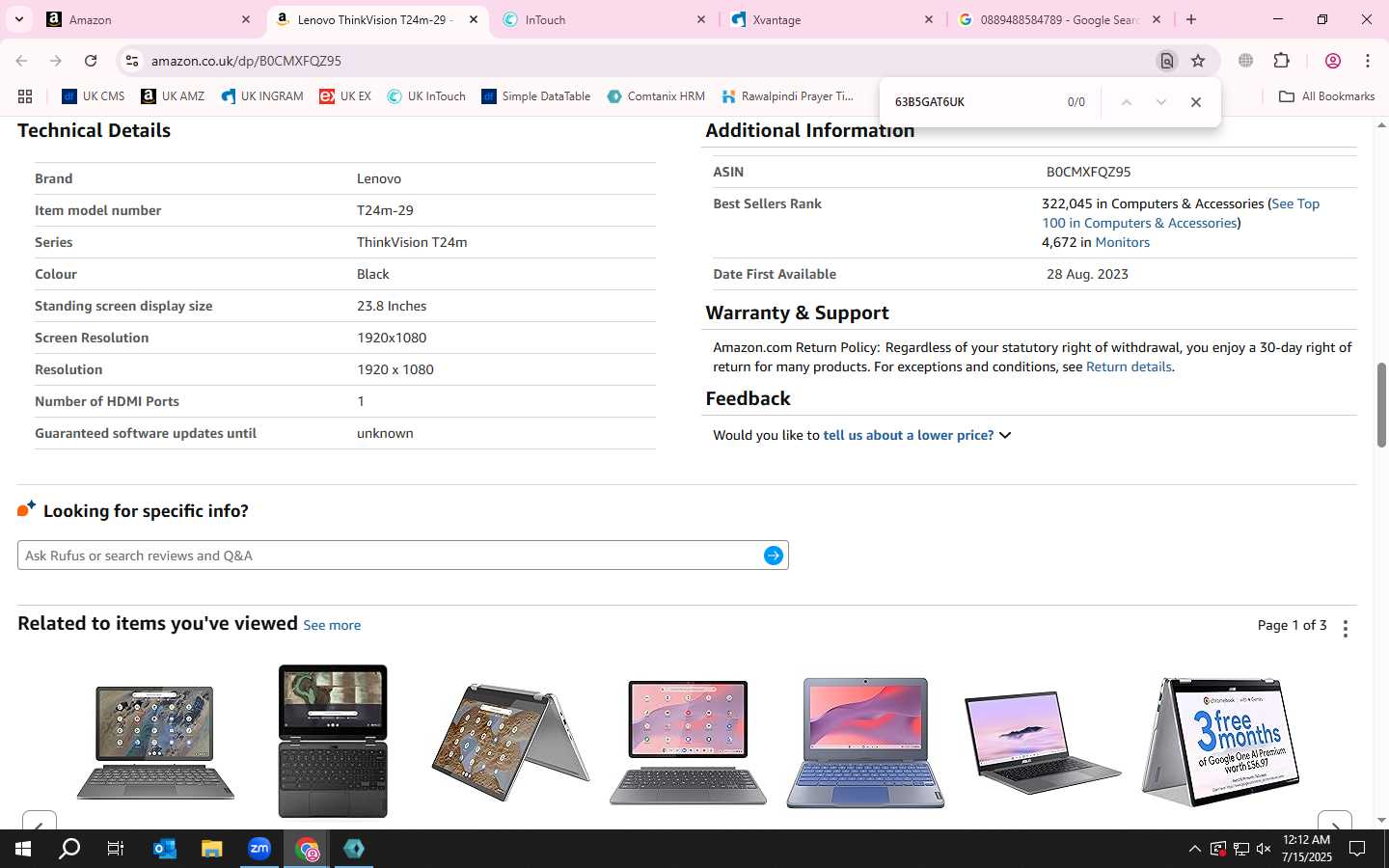
Task: Open Chrome profile avatar
Action: click(1333, 61)
